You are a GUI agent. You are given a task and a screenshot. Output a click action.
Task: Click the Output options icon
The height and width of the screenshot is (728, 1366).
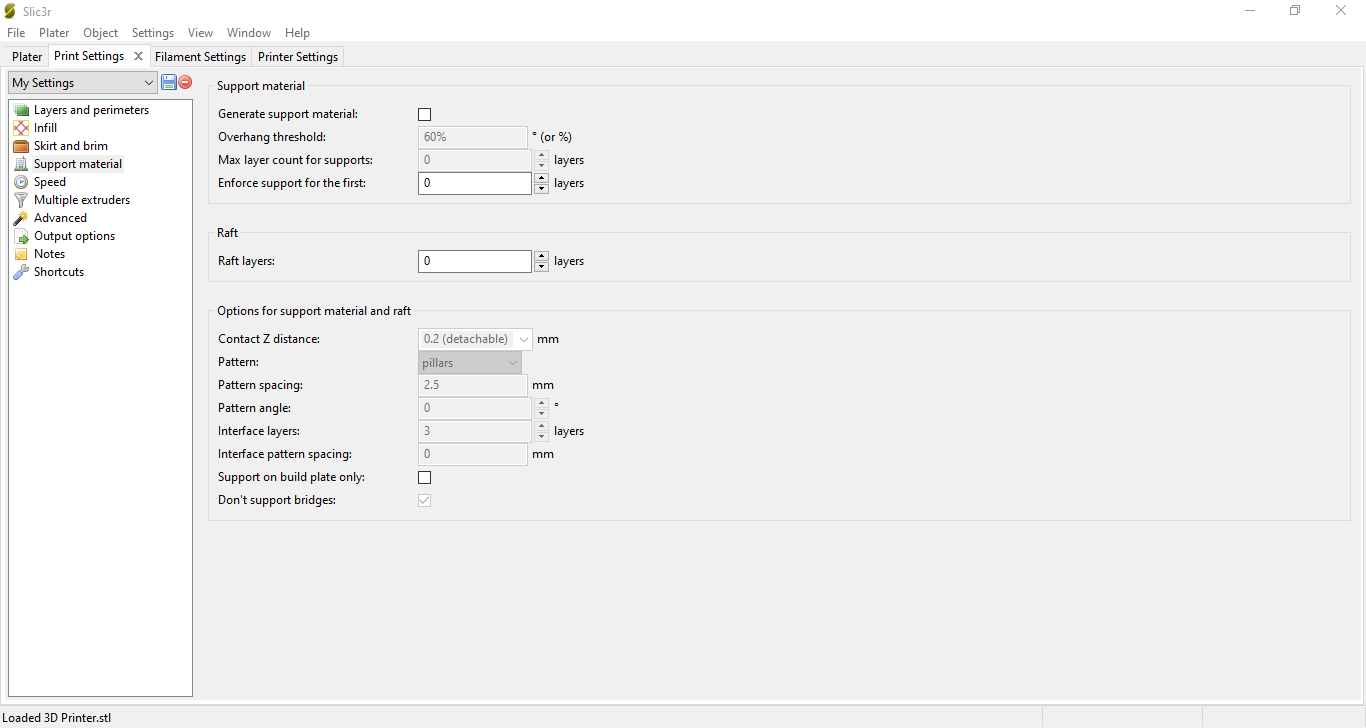[x=21, y=236]
